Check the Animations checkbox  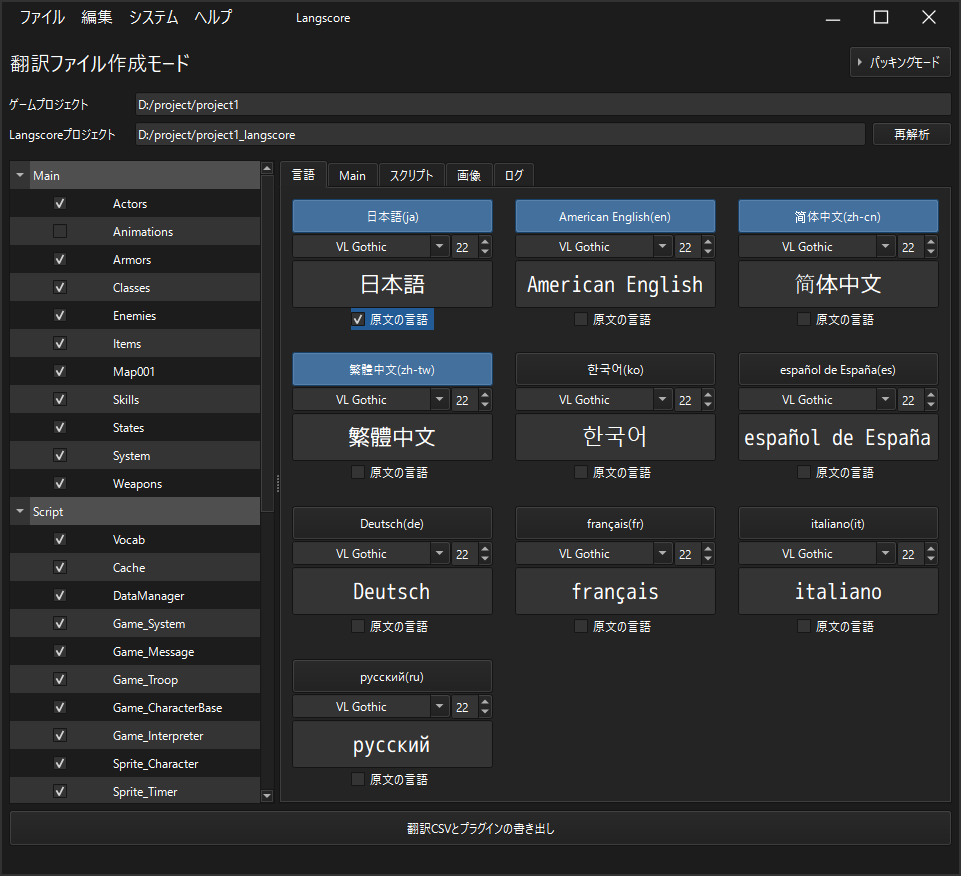tap(59, 231)
